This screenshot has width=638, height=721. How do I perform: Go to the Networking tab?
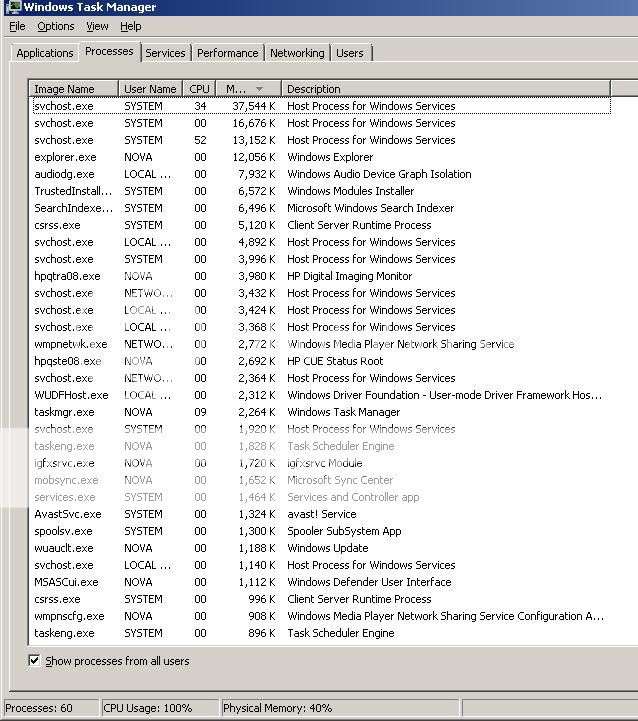click(297, 53)
